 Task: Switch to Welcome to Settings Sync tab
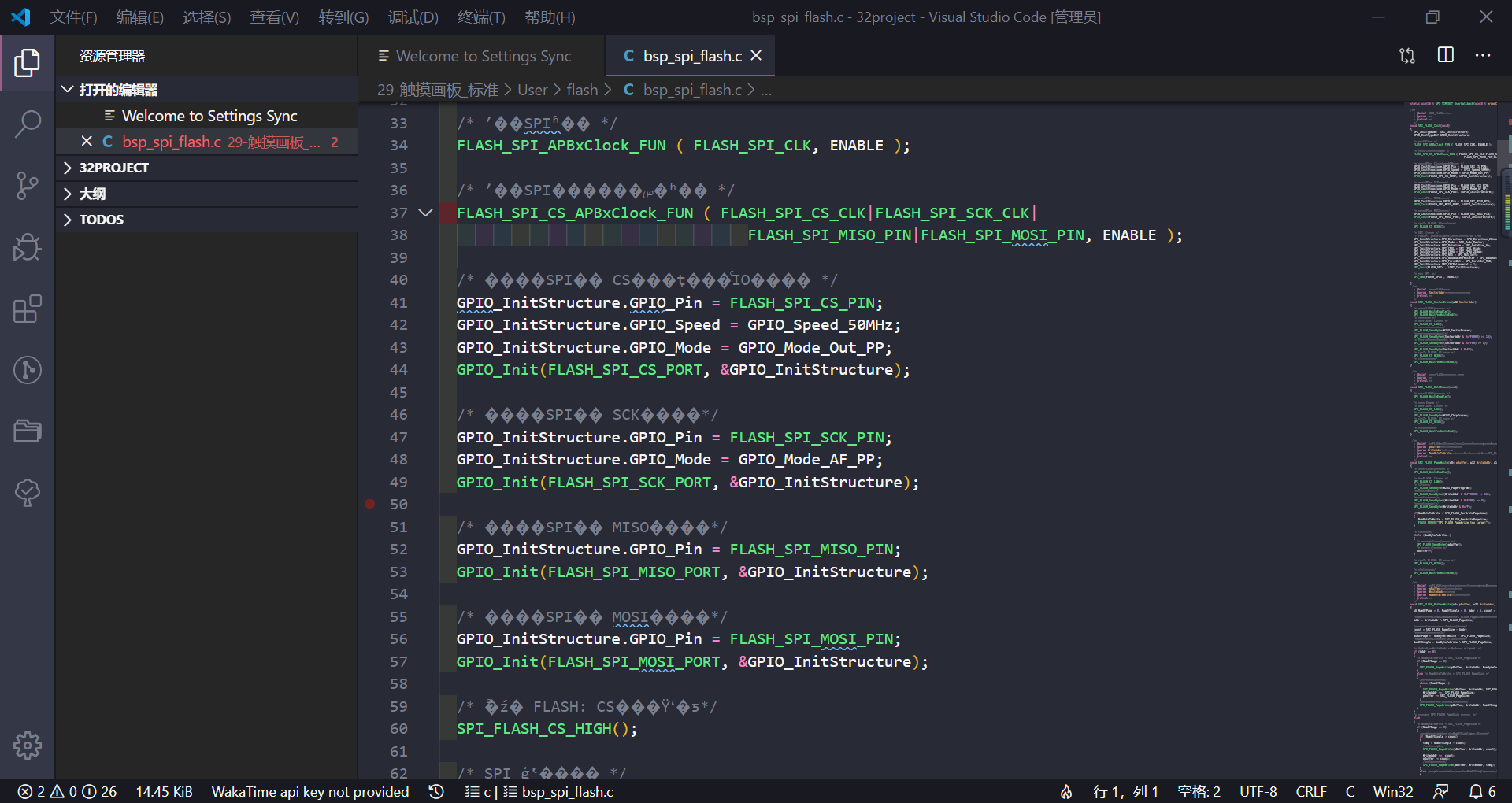point(482,56)
